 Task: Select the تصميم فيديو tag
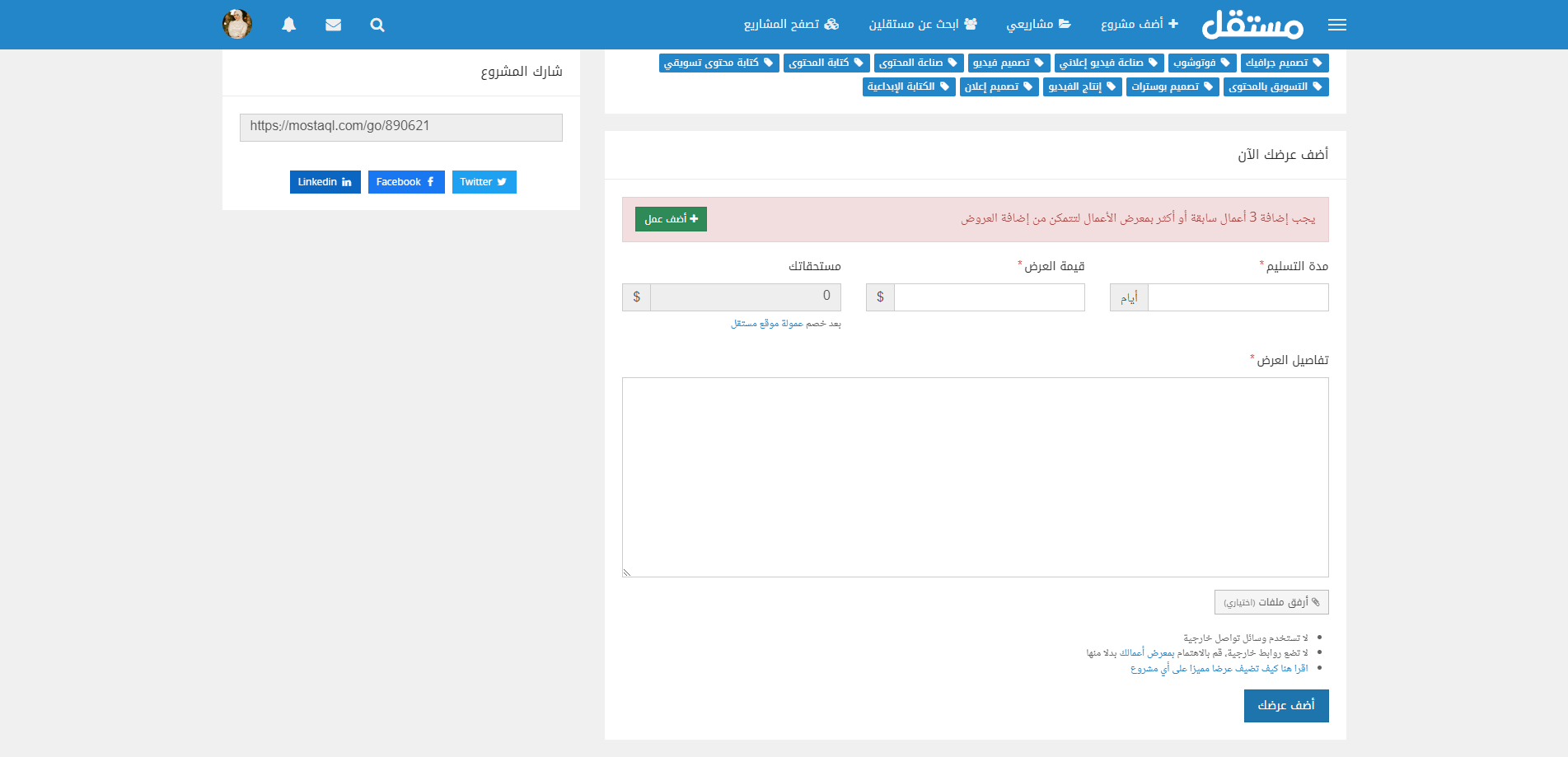(1009, 63)
